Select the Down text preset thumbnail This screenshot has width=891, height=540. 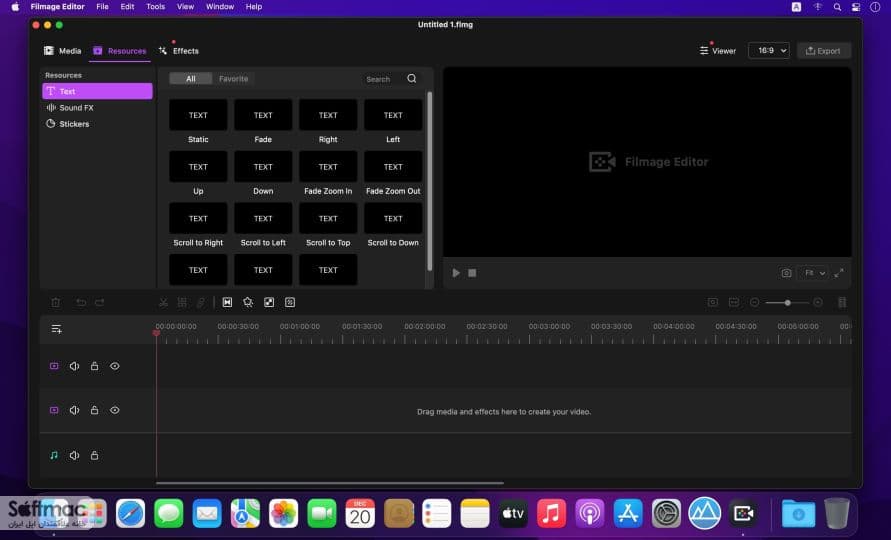tap(263, 167)
